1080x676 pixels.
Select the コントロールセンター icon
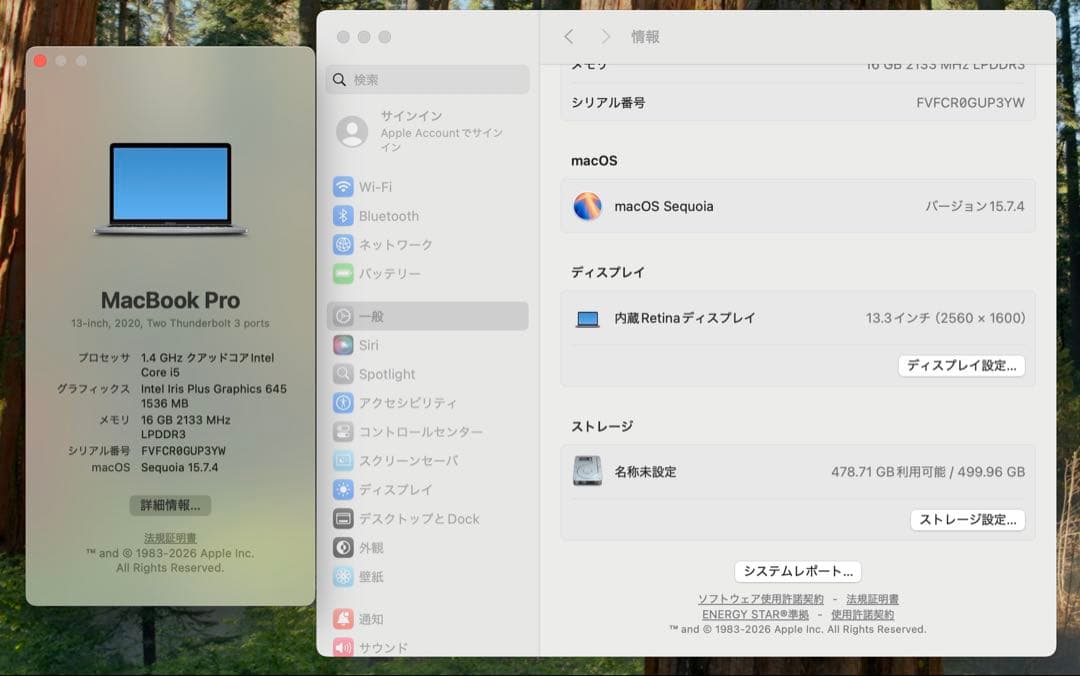tap(343, 432)
